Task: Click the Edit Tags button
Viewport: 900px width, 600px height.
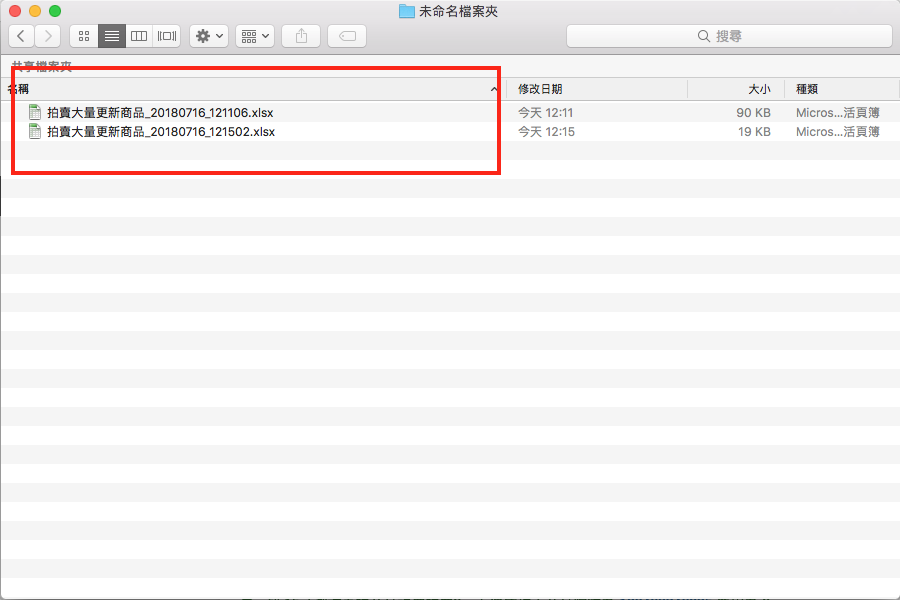Action: pyautogui.click(x=347, y=36)
